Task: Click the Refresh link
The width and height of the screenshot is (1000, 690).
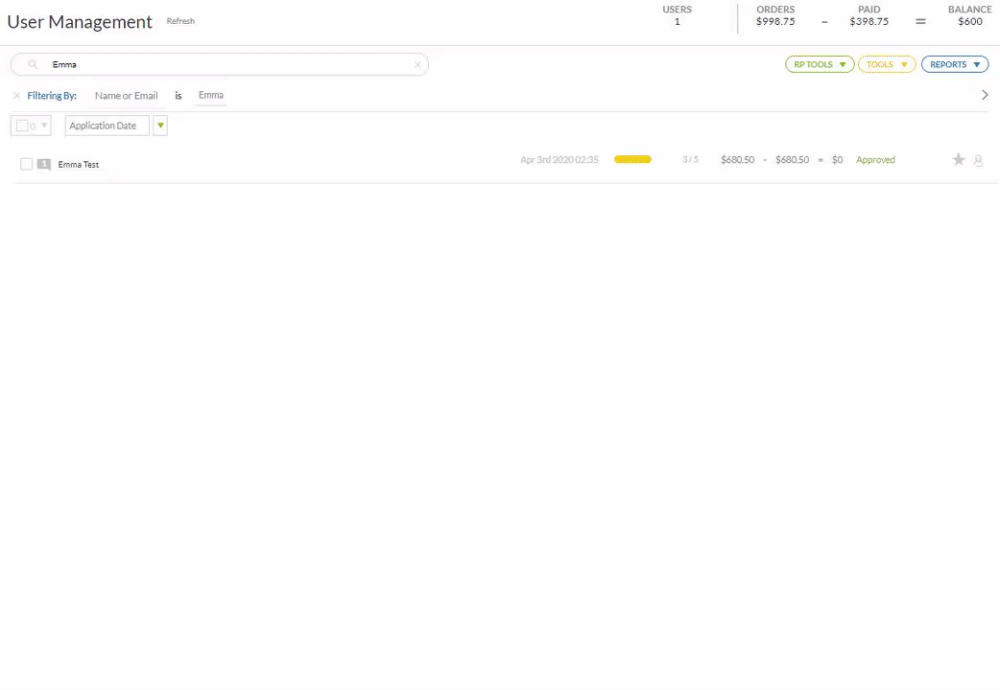Action: (x=181, y=21)
